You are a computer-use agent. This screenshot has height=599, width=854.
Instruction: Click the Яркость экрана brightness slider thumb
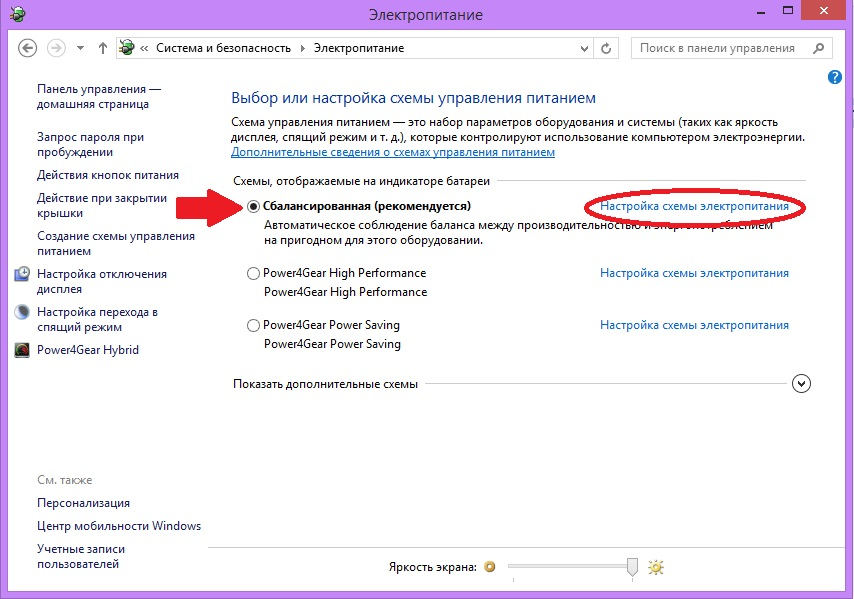[632, 566]
